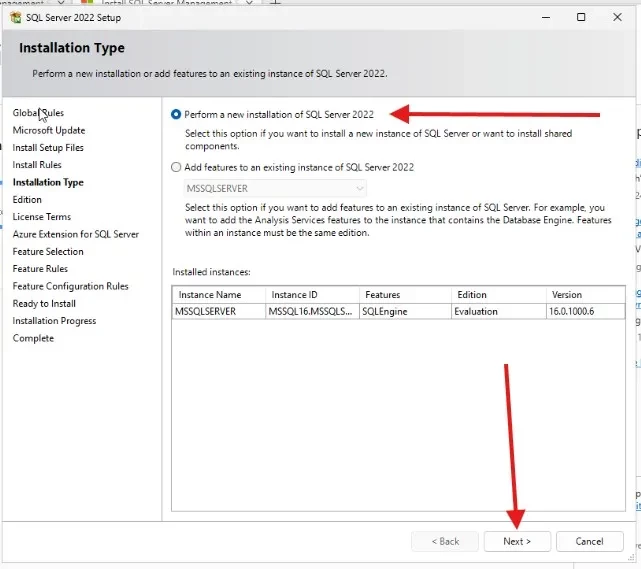
Task: Select Feature Selection step in sidebar
Action: tap(48, 251)
